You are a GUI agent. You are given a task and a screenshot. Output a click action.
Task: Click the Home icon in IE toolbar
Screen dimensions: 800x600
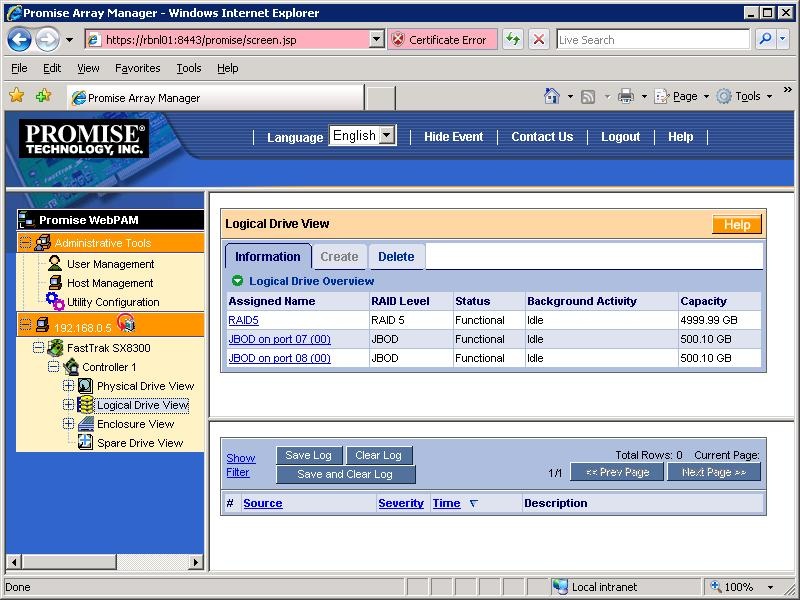[552, 96]
